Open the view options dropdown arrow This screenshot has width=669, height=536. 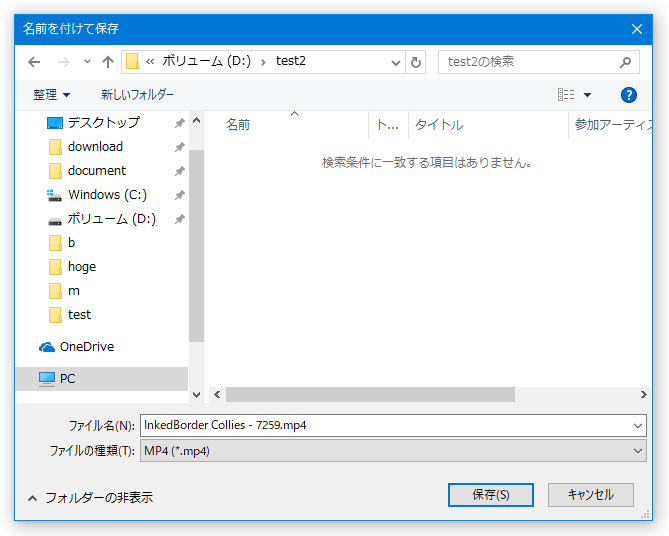click(588, 95)
